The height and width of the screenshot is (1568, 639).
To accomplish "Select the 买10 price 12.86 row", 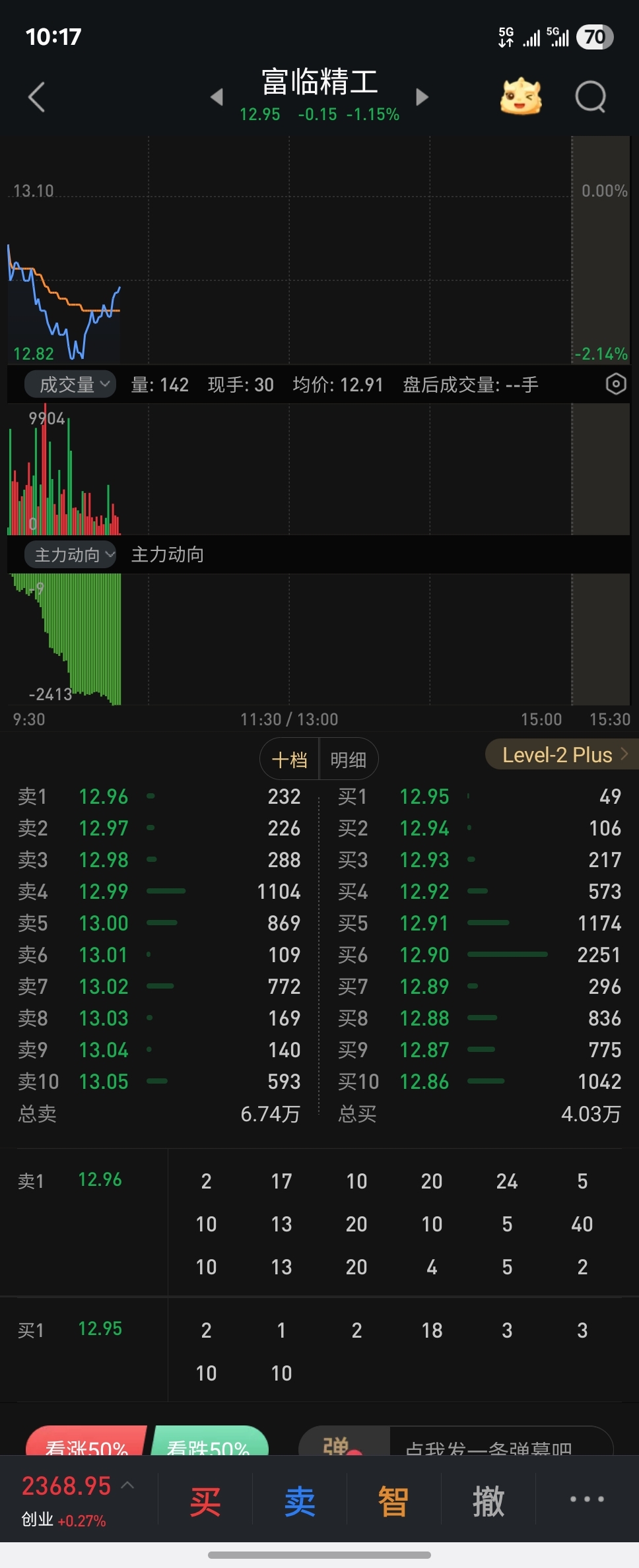I will 479,1082.
